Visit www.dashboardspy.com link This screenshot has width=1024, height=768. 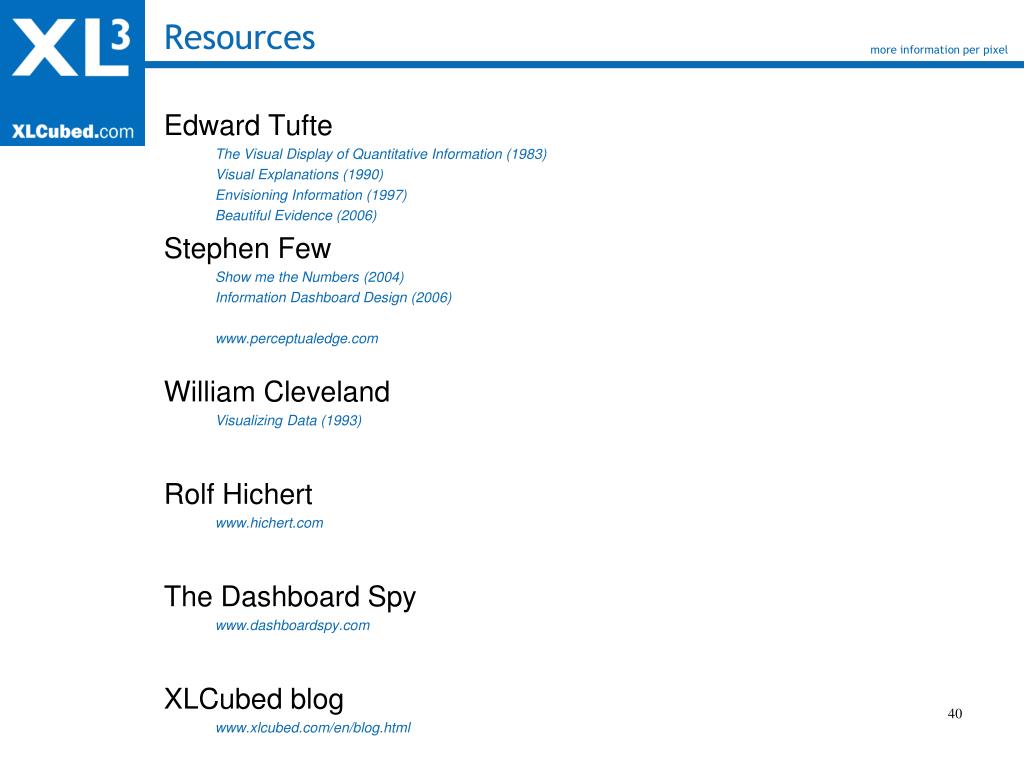293,626
